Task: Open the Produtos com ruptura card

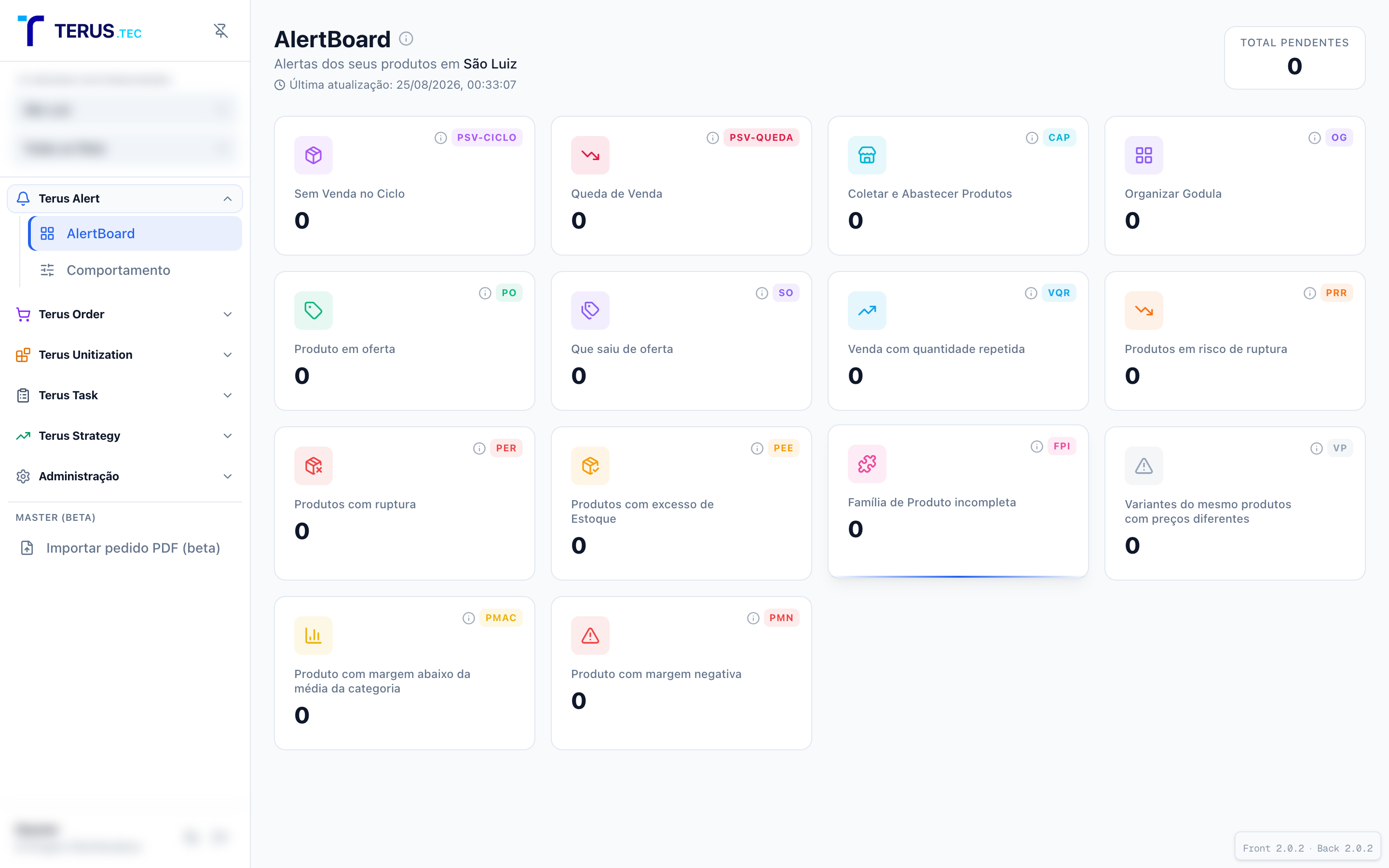Action: (405, 503)
